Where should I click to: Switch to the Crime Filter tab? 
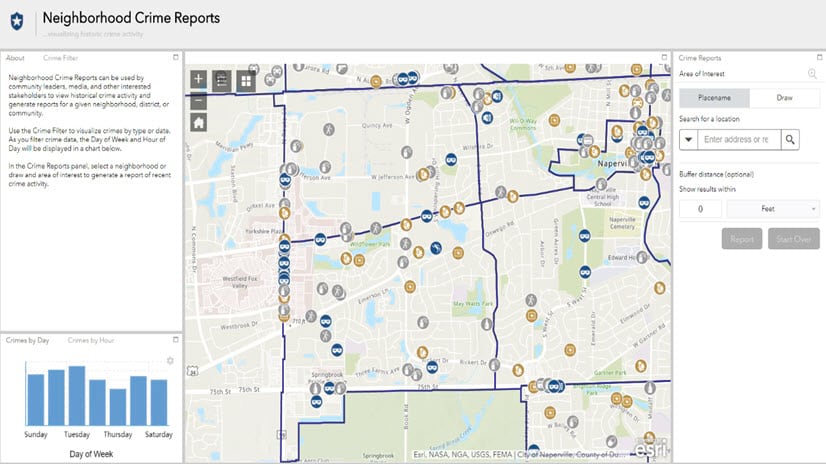point(61,58)
